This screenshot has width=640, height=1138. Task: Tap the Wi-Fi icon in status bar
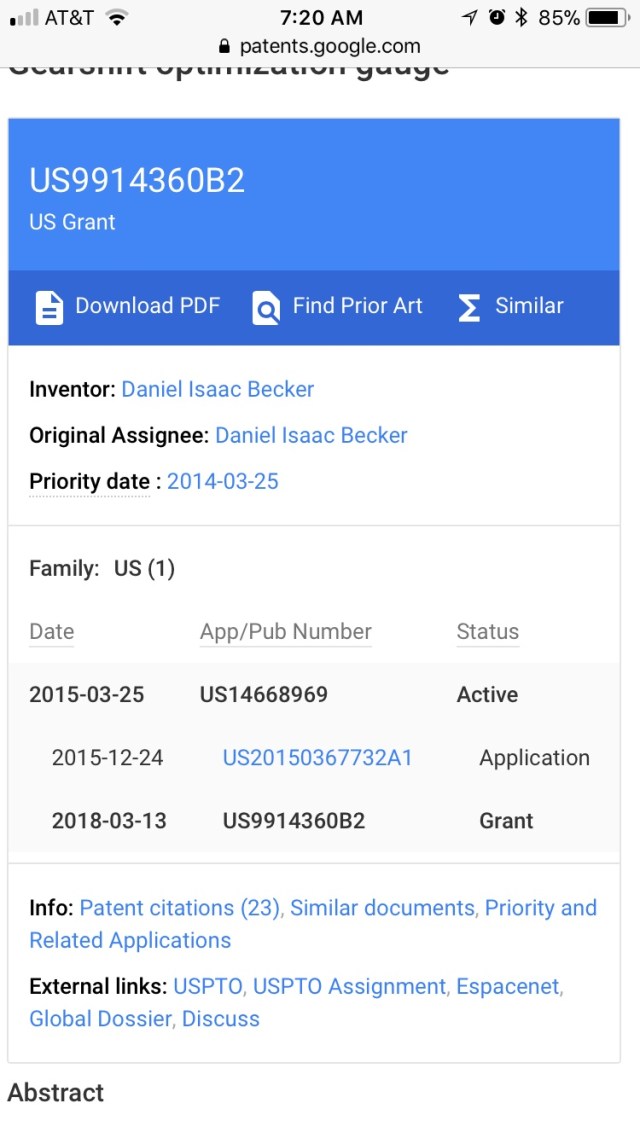(117, 17)
